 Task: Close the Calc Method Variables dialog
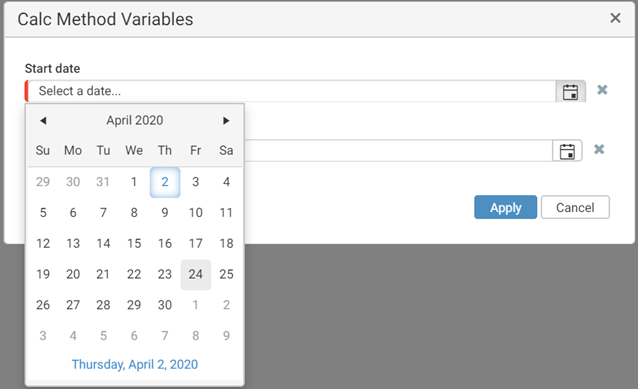615,18
